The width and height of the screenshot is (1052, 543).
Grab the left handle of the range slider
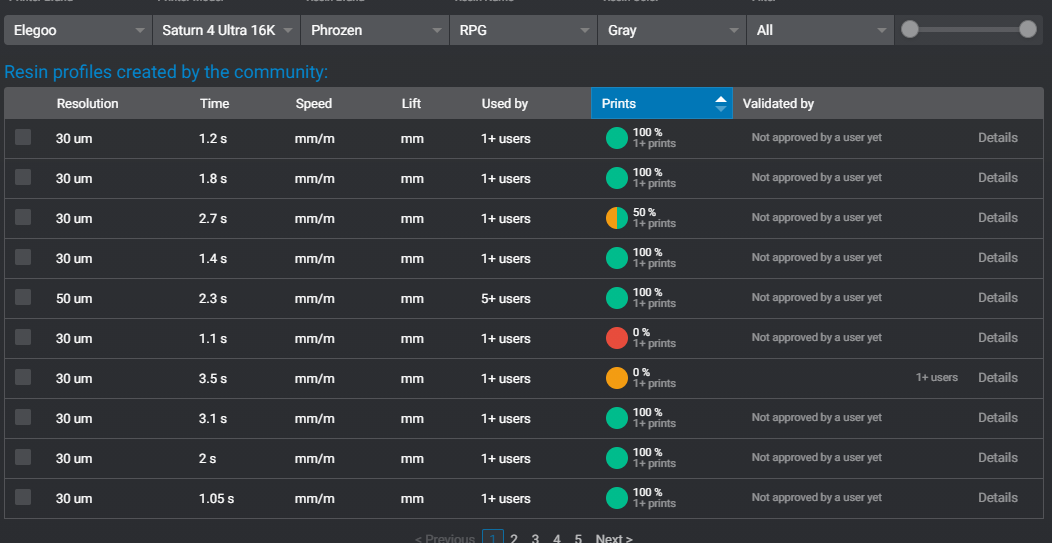point(910,30)
